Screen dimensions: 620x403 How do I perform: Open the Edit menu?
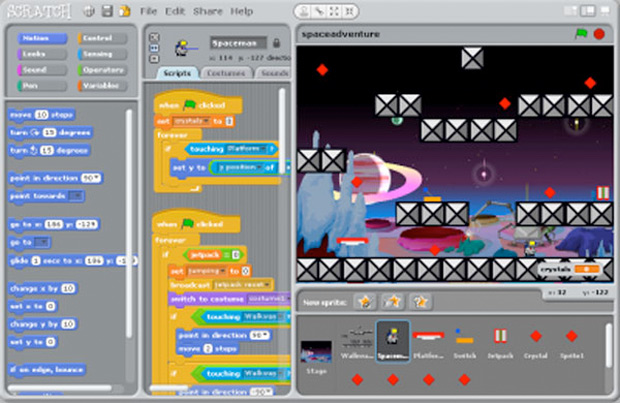click(175, 11)
